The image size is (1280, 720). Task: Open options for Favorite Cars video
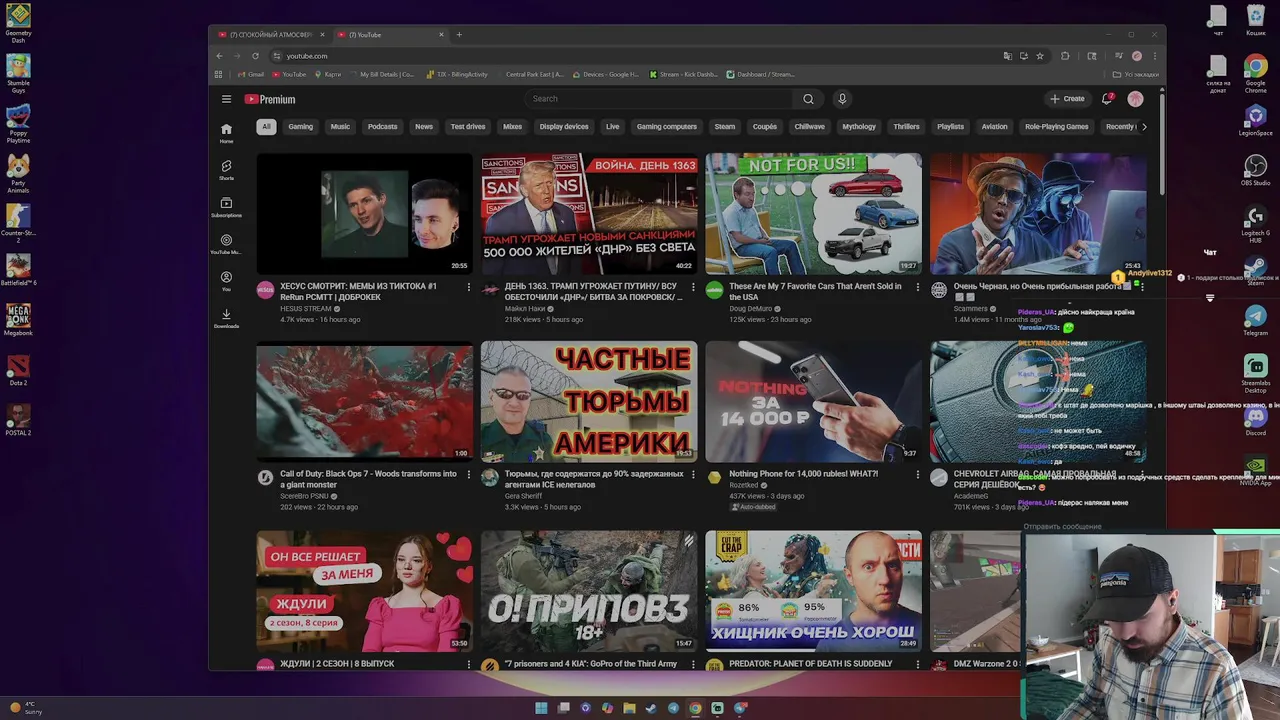917,287
